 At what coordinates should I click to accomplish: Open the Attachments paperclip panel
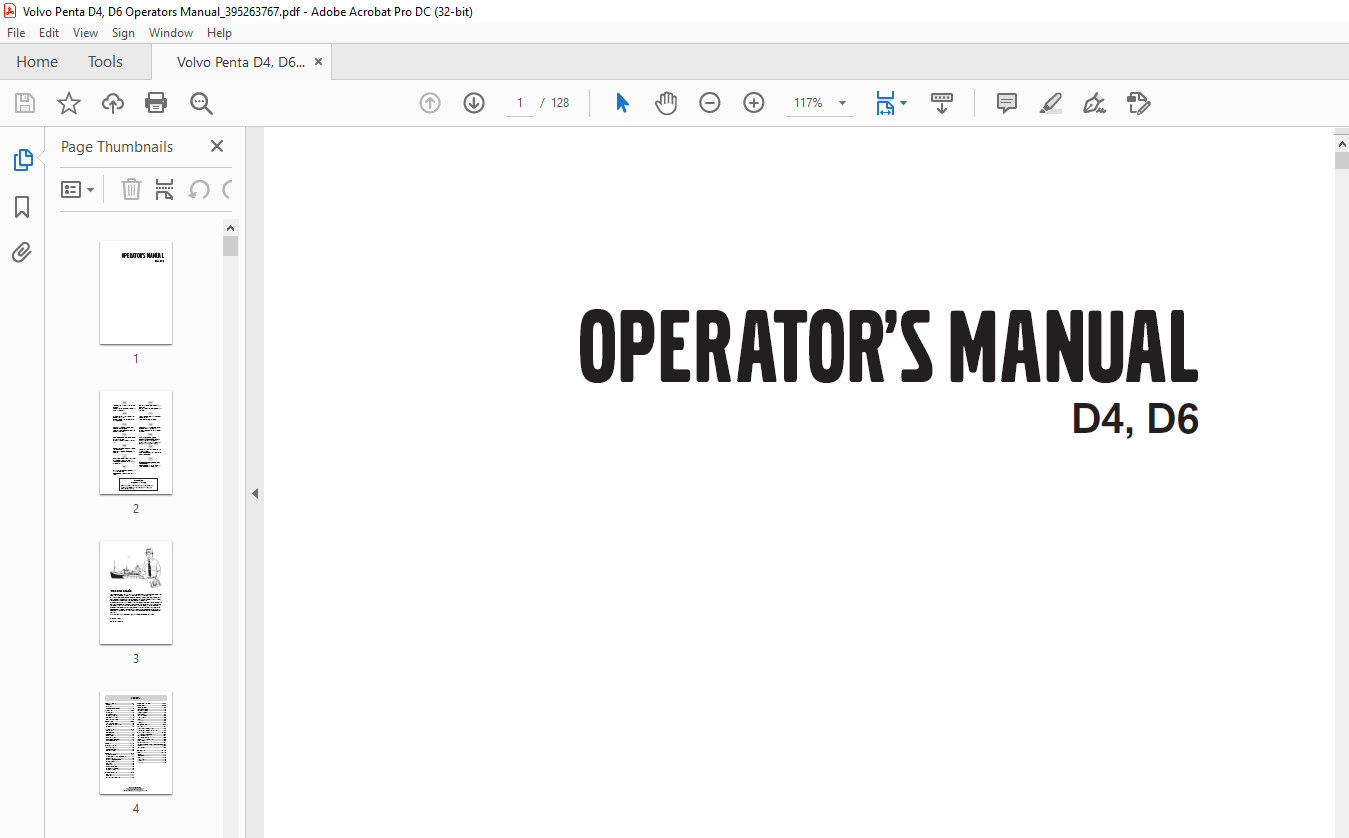(x=22, y=252)
